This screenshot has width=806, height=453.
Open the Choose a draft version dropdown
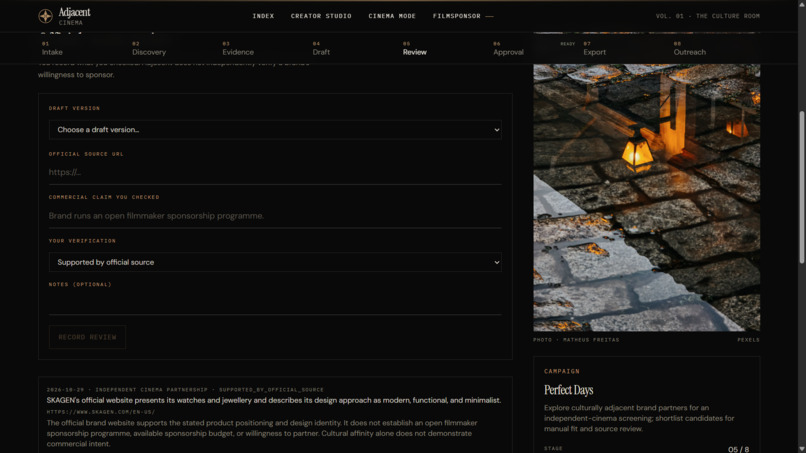[275, 130]
